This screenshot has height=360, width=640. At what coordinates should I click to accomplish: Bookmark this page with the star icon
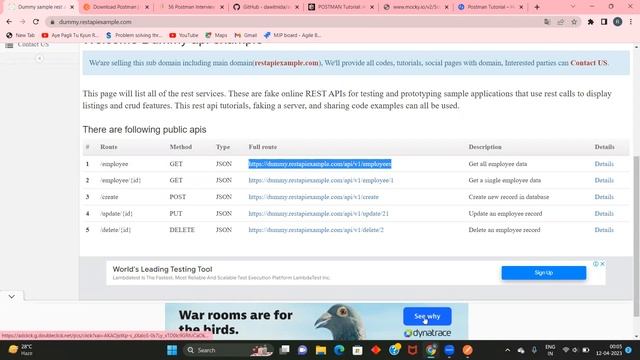click(x=574, y=22)
